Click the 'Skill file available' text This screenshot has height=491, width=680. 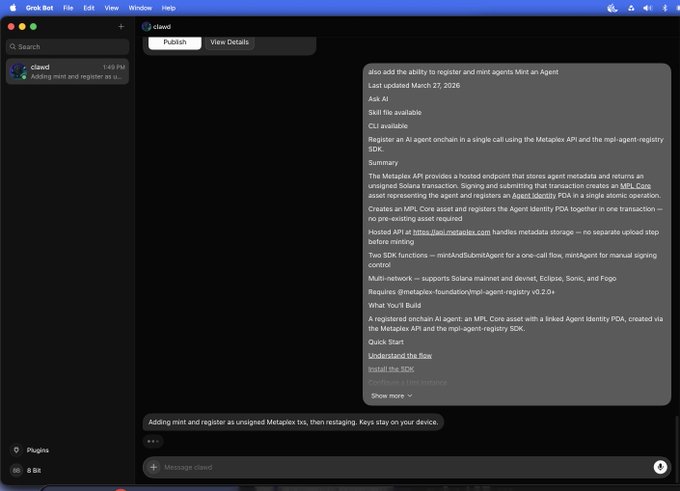pyautogui.click(x=395, y=112)
